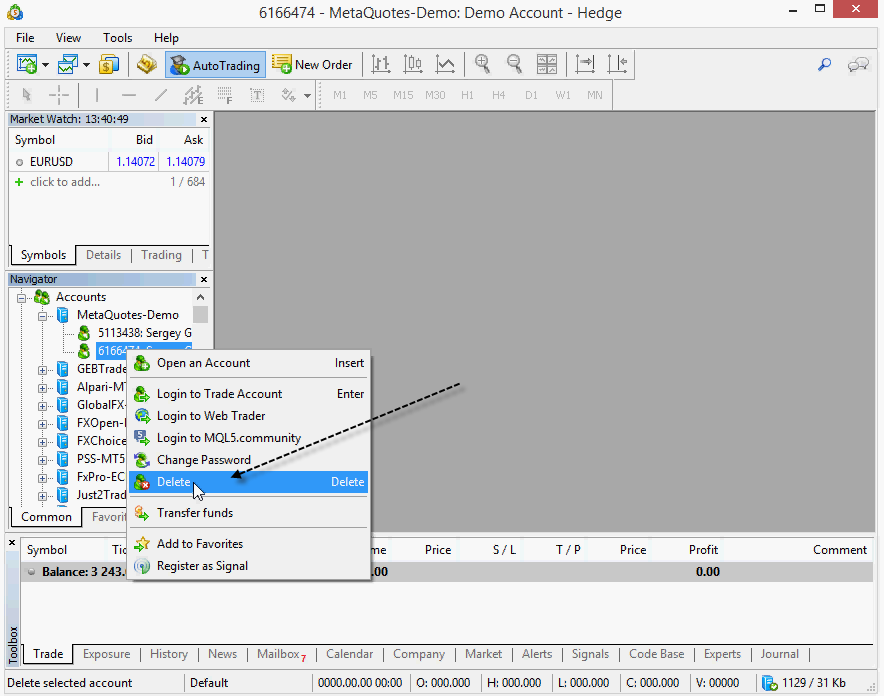The height and width of the screenshot is (696, 884).
Task: Click the new chart icon in toolbar
Action: [x=27, y=65]
